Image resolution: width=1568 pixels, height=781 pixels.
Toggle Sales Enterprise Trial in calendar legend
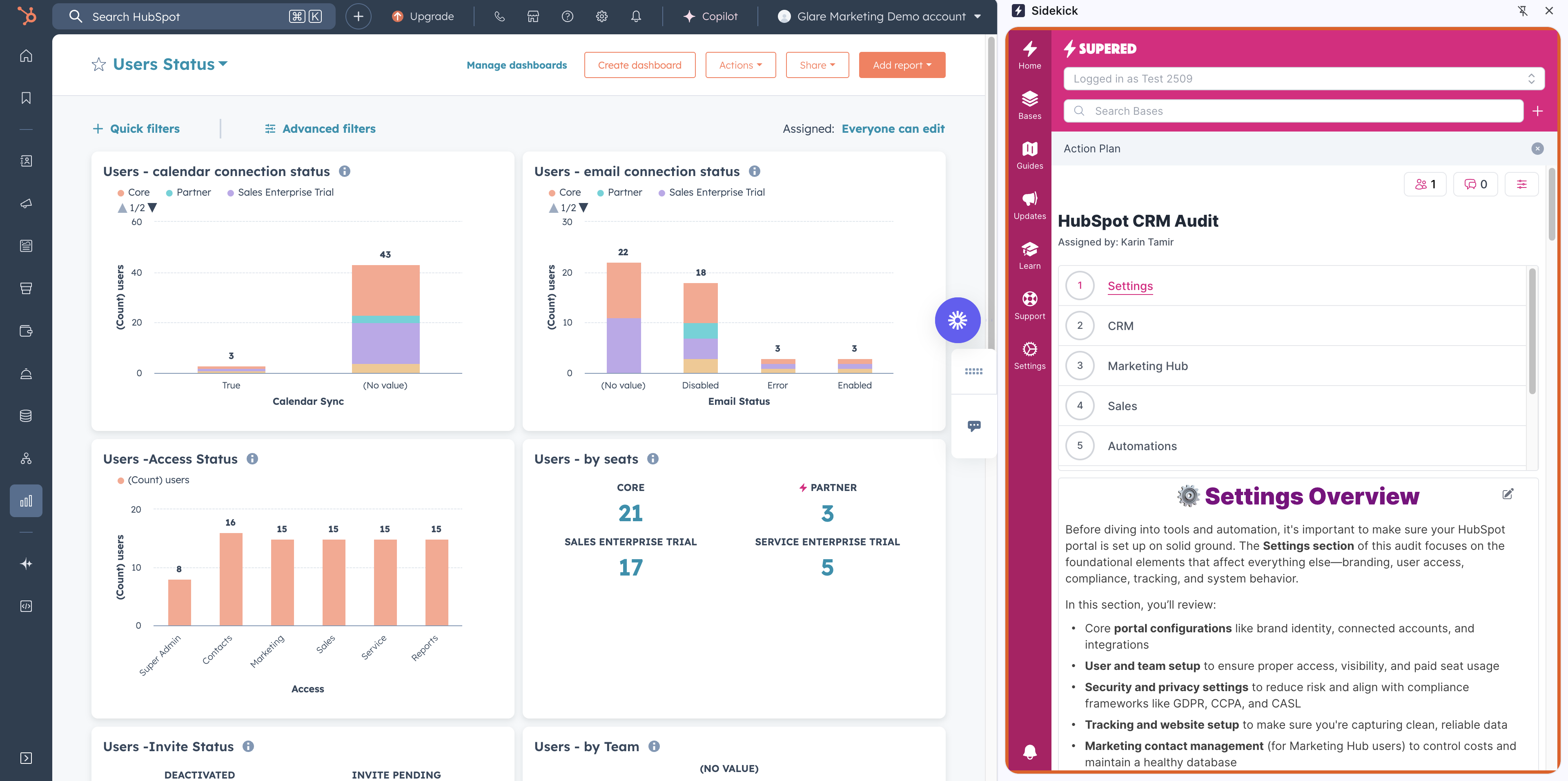tap(280, 192)
